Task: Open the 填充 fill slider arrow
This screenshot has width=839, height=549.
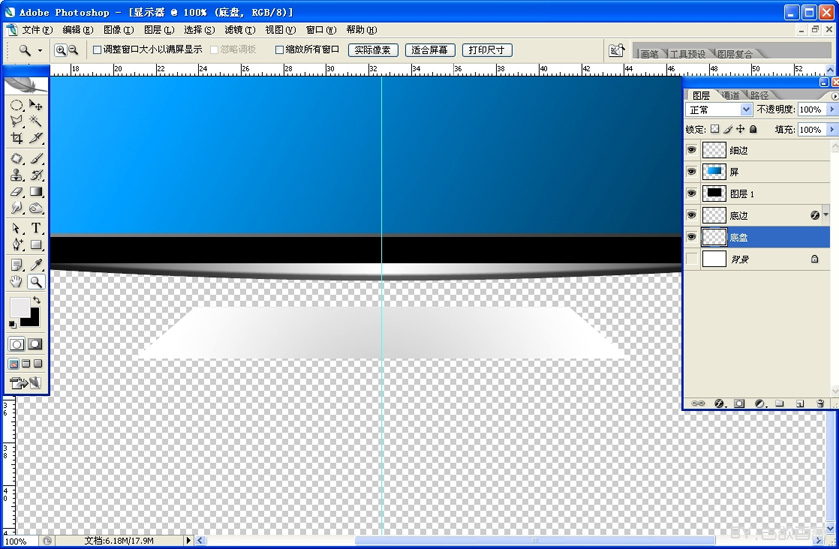Action: click(x=832, y=129)
